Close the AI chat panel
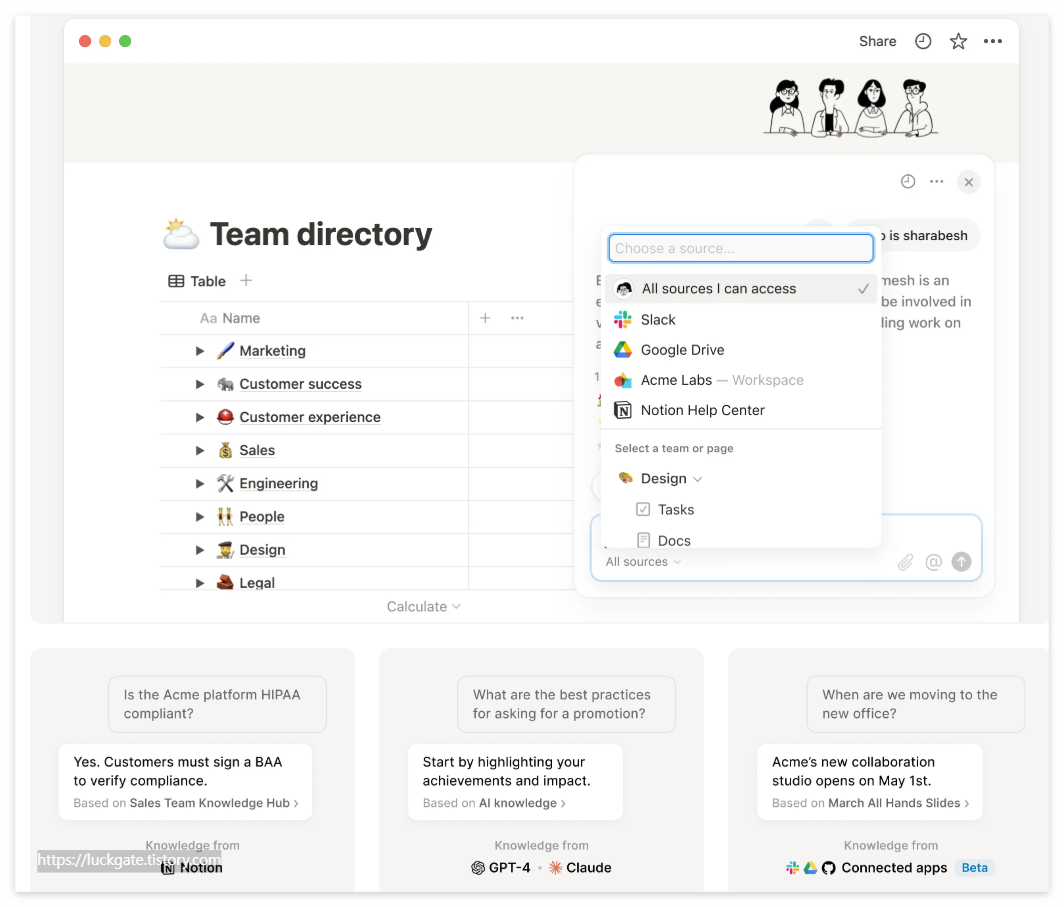The image size is (1064, 907). [x=968, y=182]
